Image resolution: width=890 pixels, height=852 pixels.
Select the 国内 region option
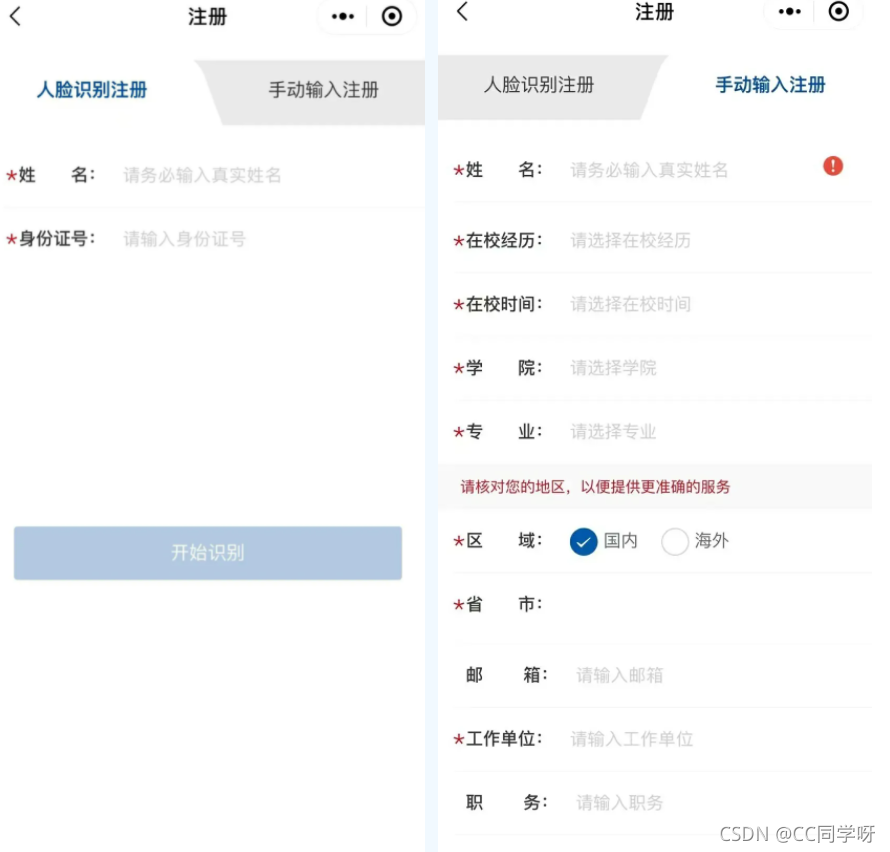(600, 541)
